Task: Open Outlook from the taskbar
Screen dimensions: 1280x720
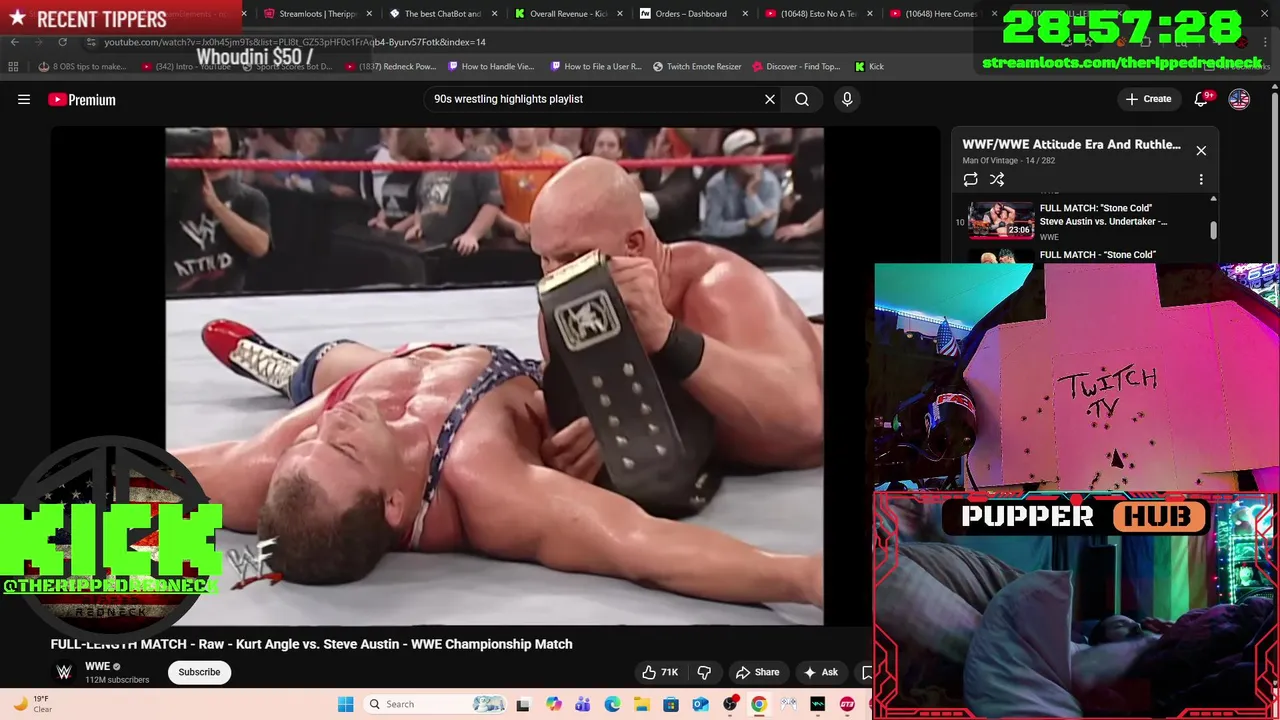Action: point(700,704)
